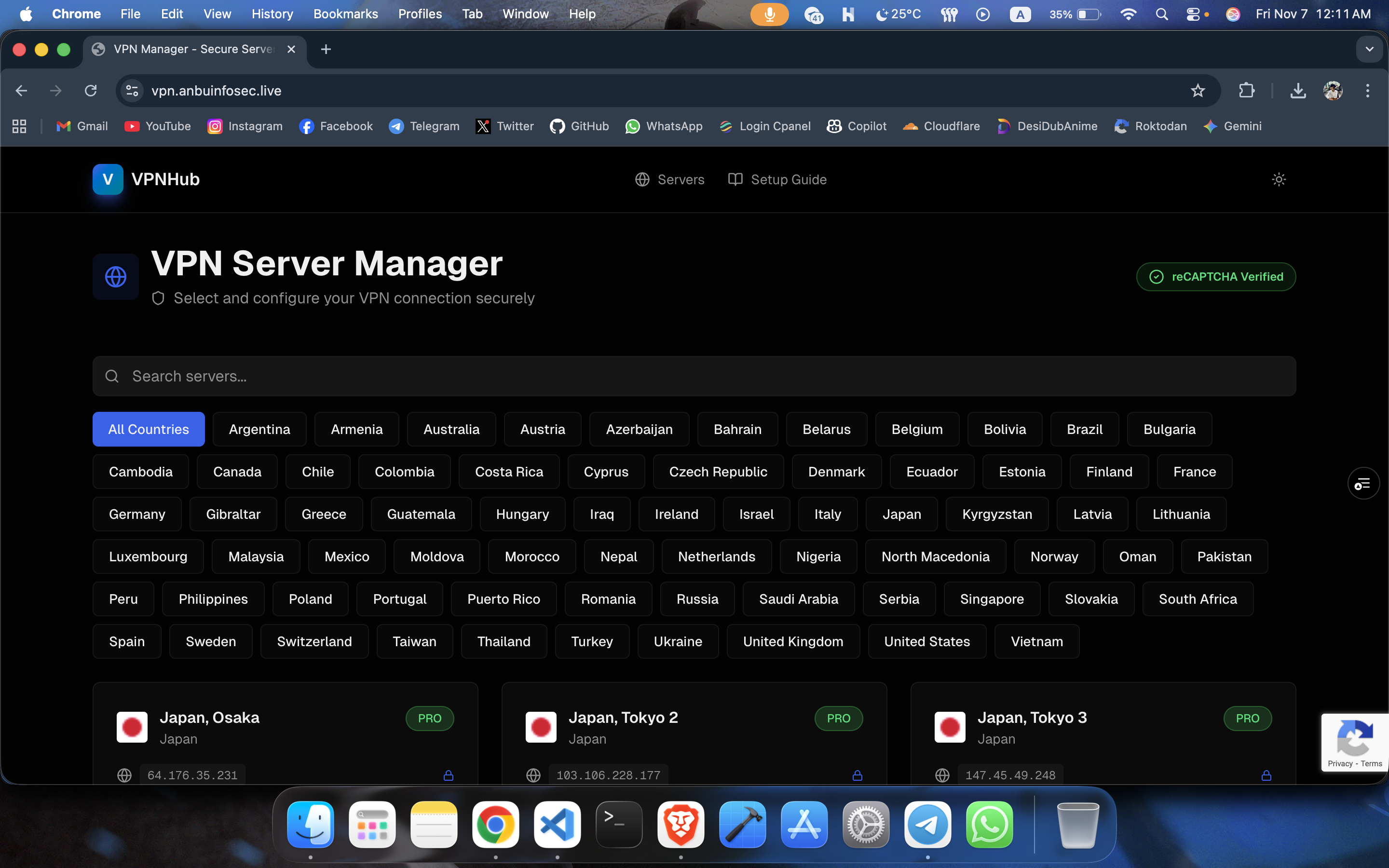1389x868 pixels.
Task: Open the Chrome three-dot menu
Action: [x=1368, y=90]
